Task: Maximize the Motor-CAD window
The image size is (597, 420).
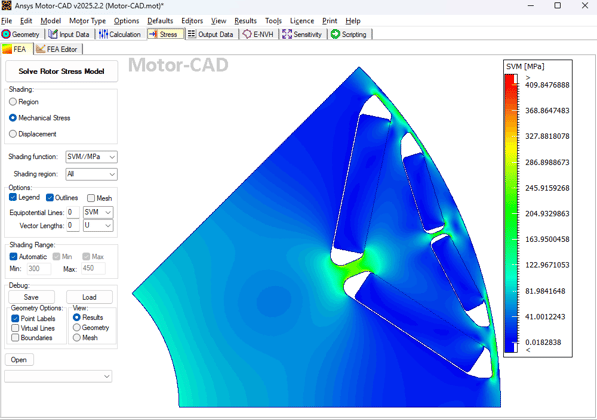Action: [557, 6]
